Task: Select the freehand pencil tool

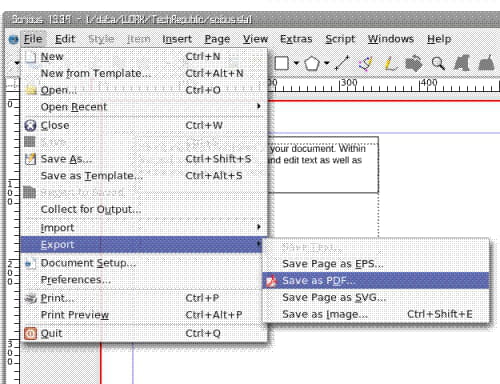Action: [390, 63]
